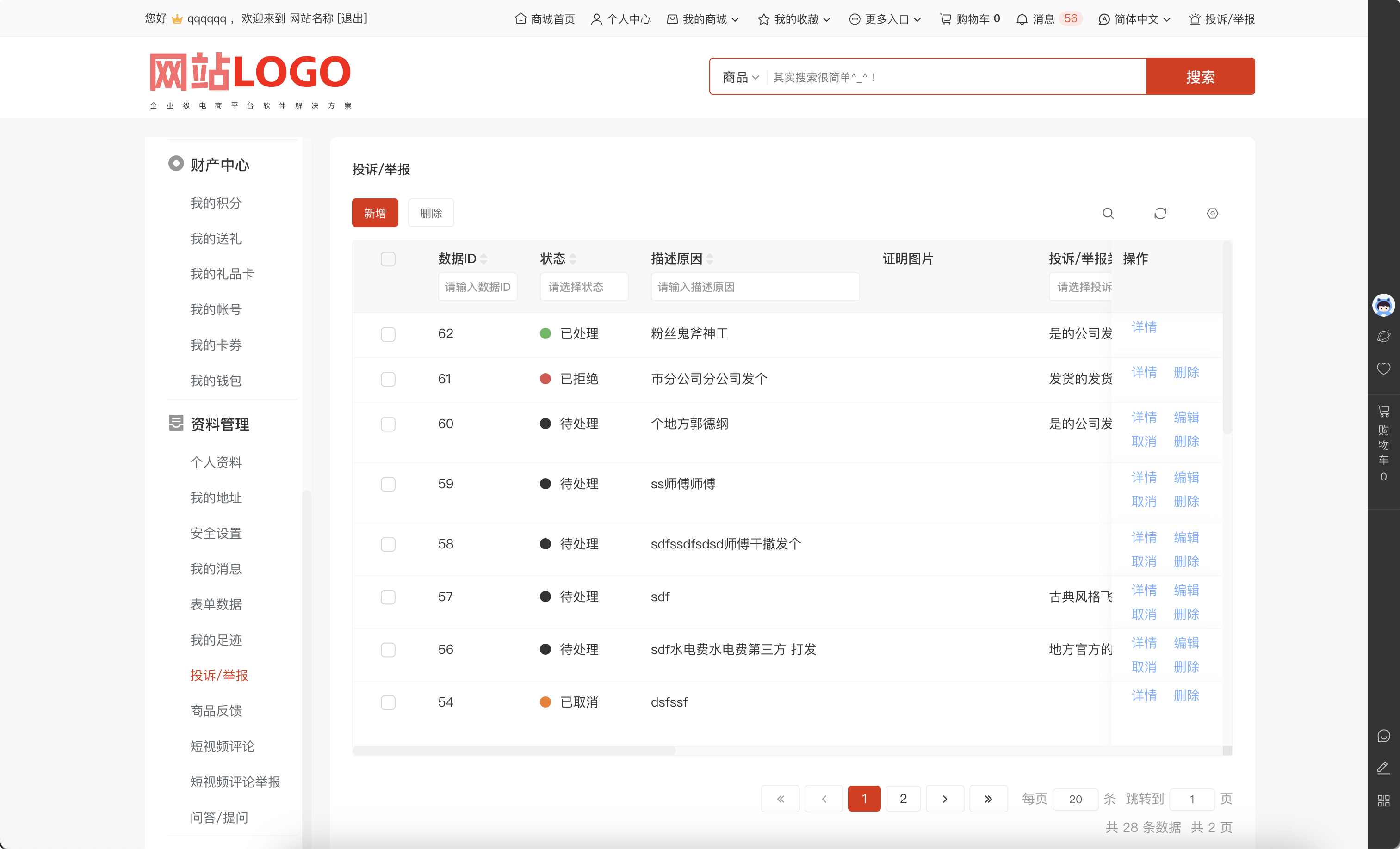This screenshot has height=849, width=1400.
Task: Open the 简体中文 language dropdown
Action: pos(1134,19)
